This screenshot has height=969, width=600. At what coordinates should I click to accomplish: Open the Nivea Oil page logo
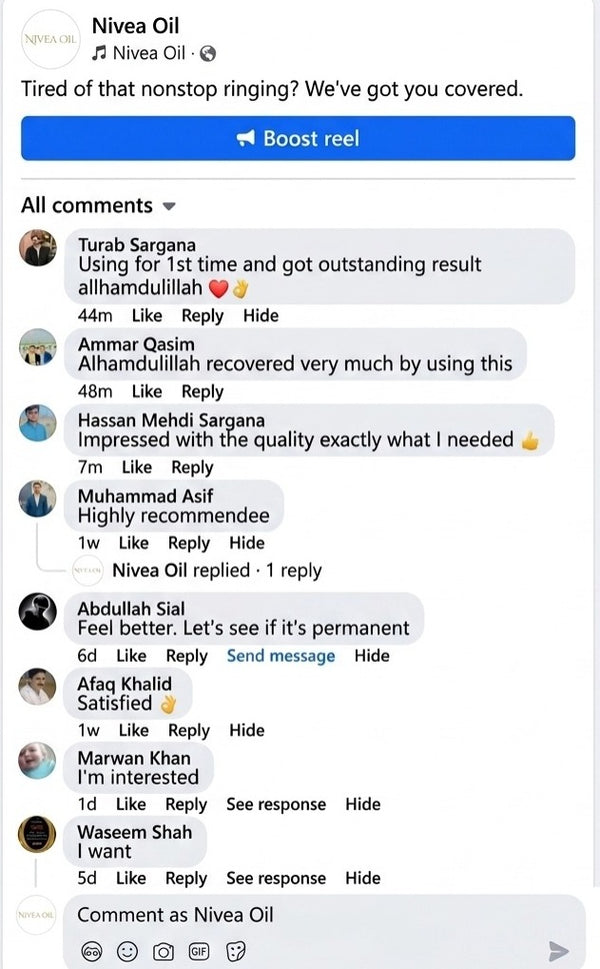pyautogui.click(x=51, y=39)
